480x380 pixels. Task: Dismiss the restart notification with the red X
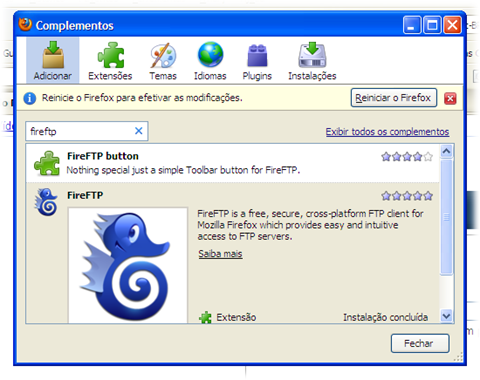[x=450, y=98]
